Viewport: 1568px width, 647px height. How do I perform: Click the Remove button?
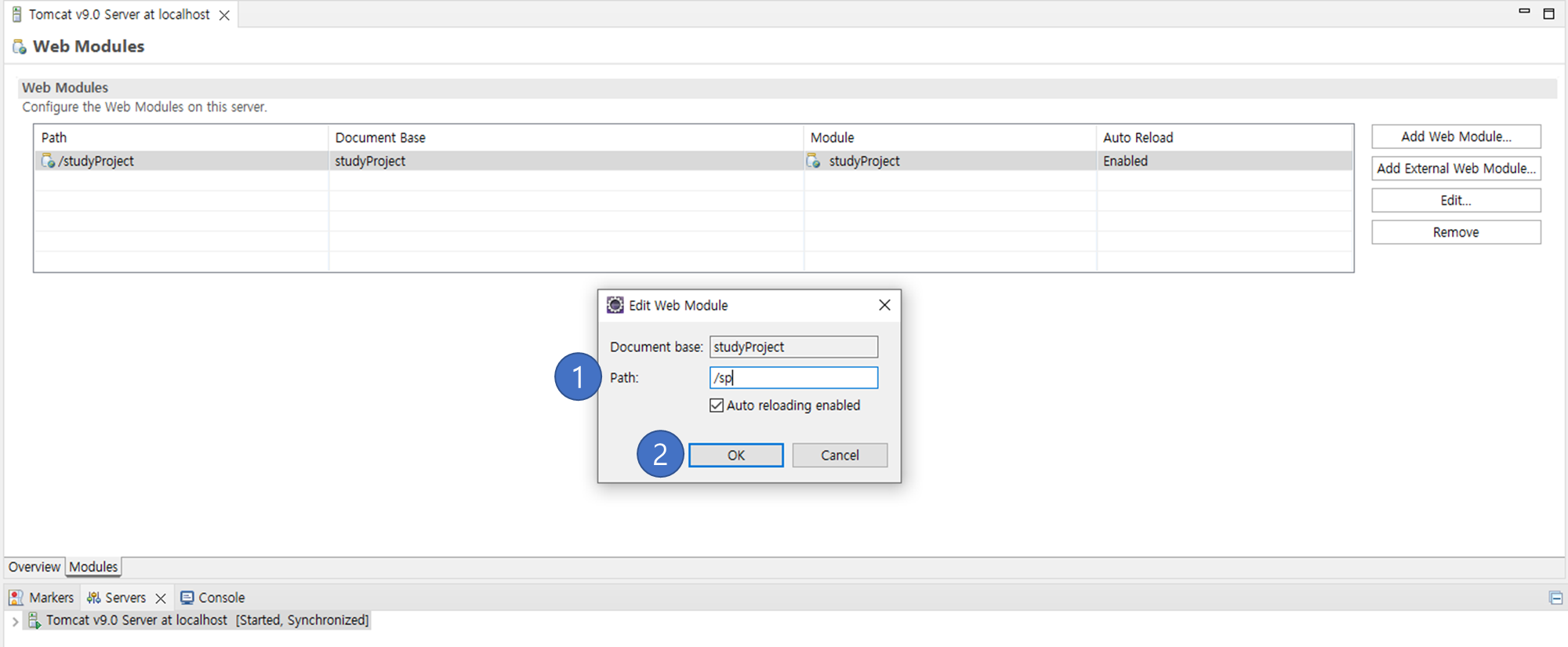pyautogui.click(x=1456, y=232)
